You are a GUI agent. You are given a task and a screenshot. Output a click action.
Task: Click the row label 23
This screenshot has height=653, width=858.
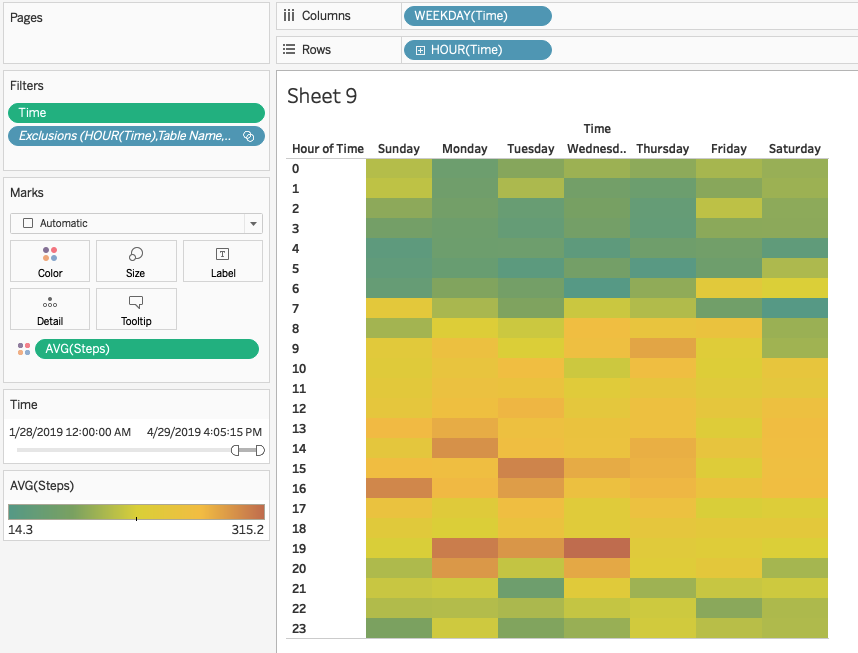tap(299, 629)
